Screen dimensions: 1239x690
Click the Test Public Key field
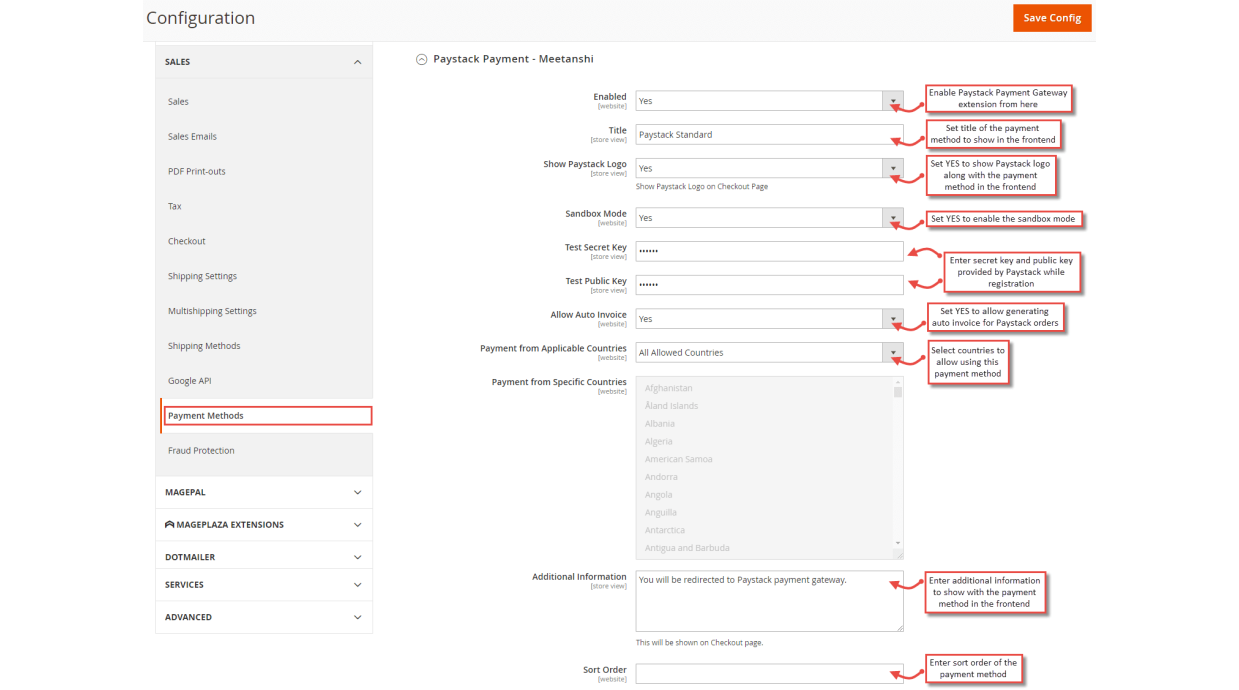coord(769,285)
